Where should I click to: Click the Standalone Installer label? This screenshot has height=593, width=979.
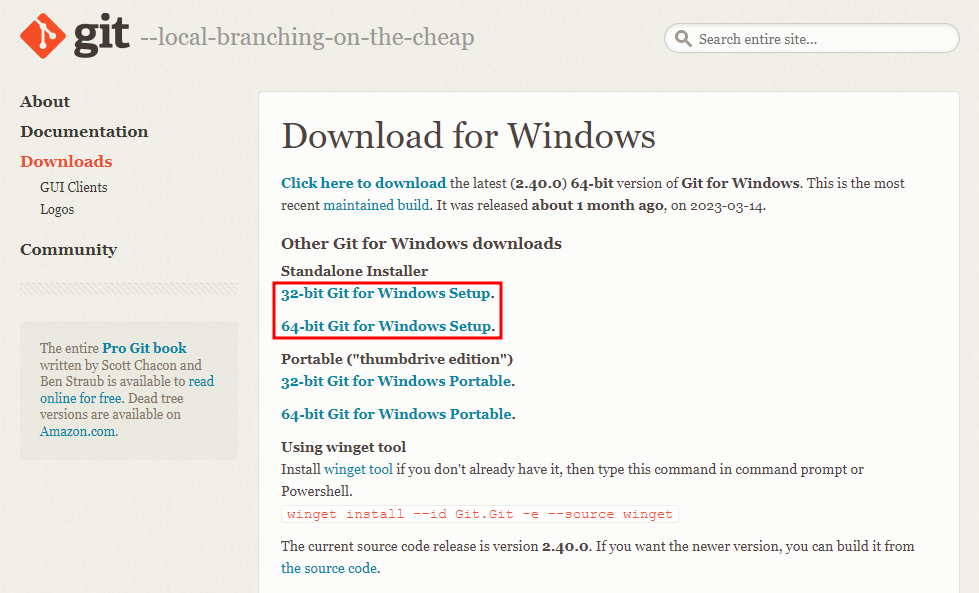tap(355, 271)
